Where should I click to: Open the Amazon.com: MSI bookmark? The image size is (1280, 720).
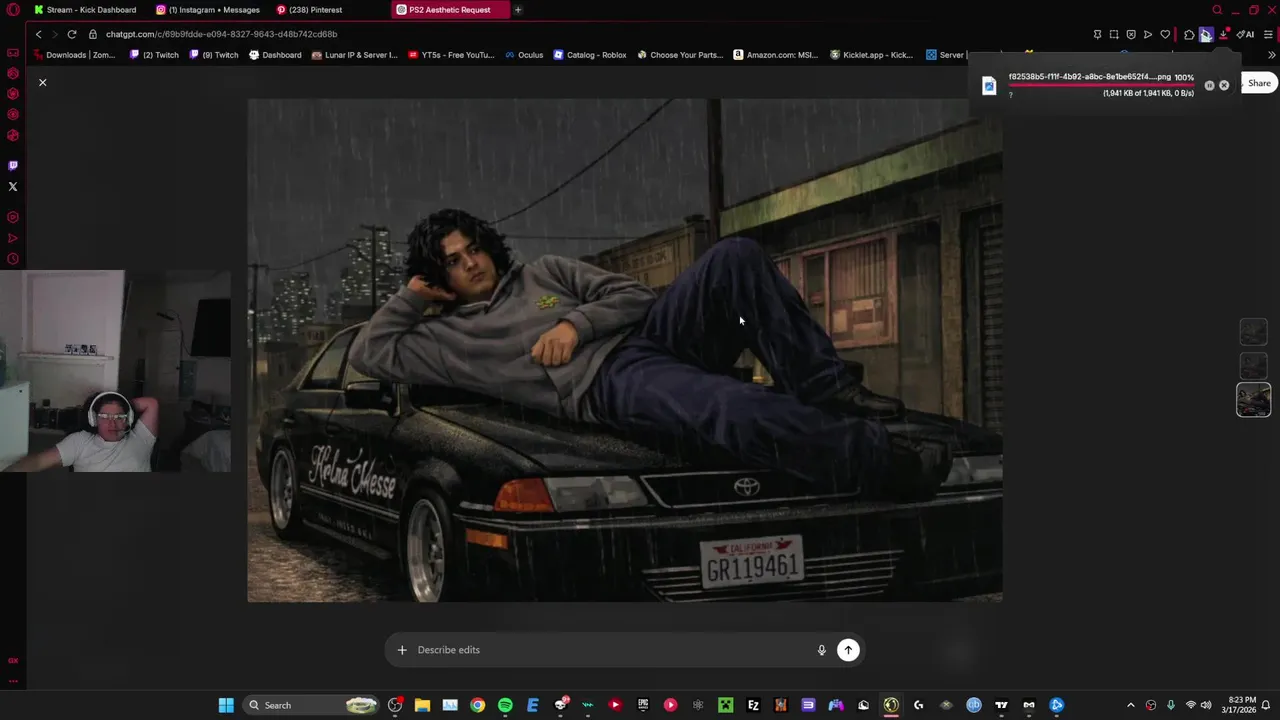[x=776, y=55]
